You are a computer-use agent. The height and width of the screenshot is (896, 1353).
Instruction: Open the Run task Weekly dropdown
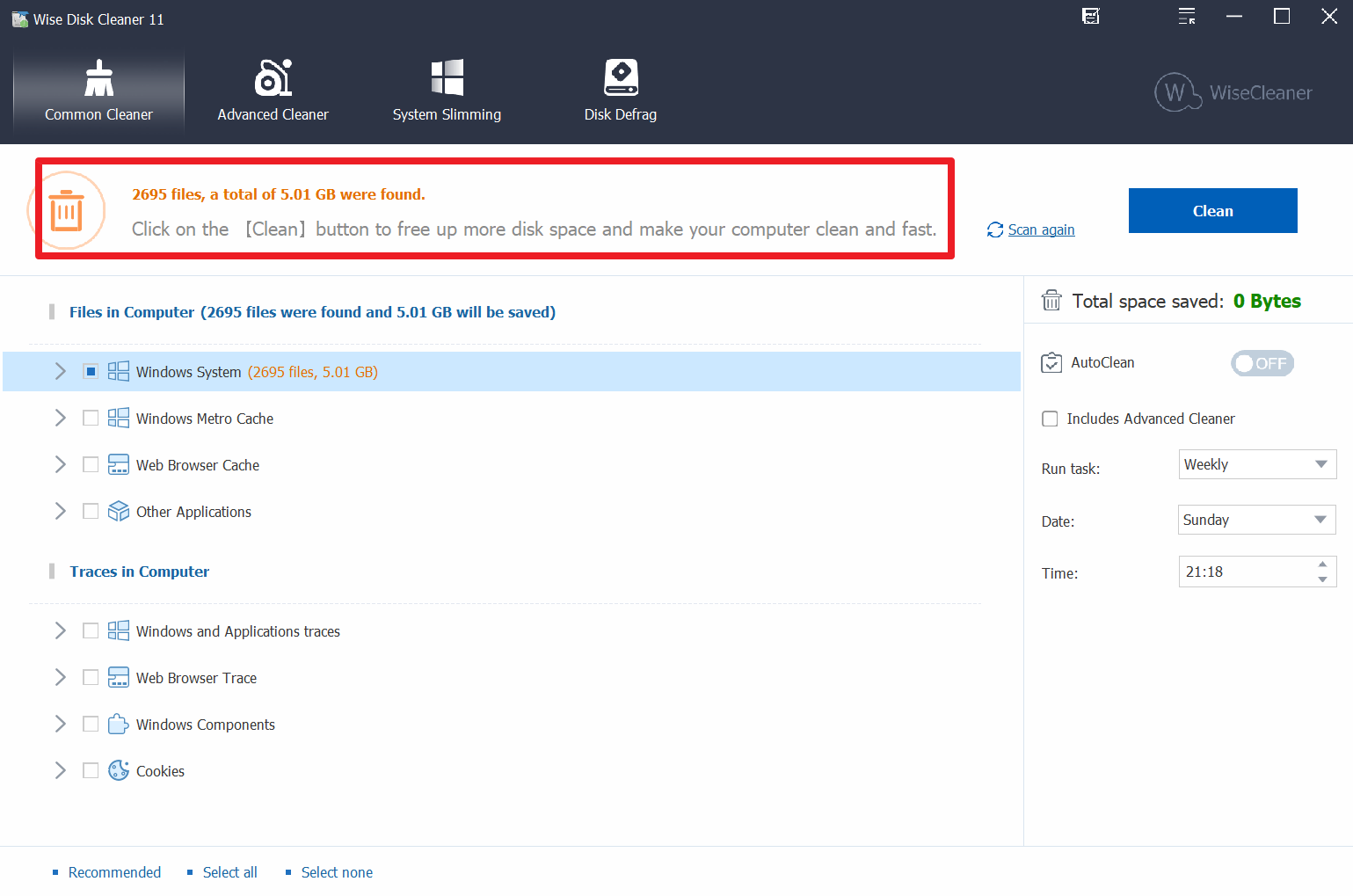pyautogui.click(x=1257, y=464)
